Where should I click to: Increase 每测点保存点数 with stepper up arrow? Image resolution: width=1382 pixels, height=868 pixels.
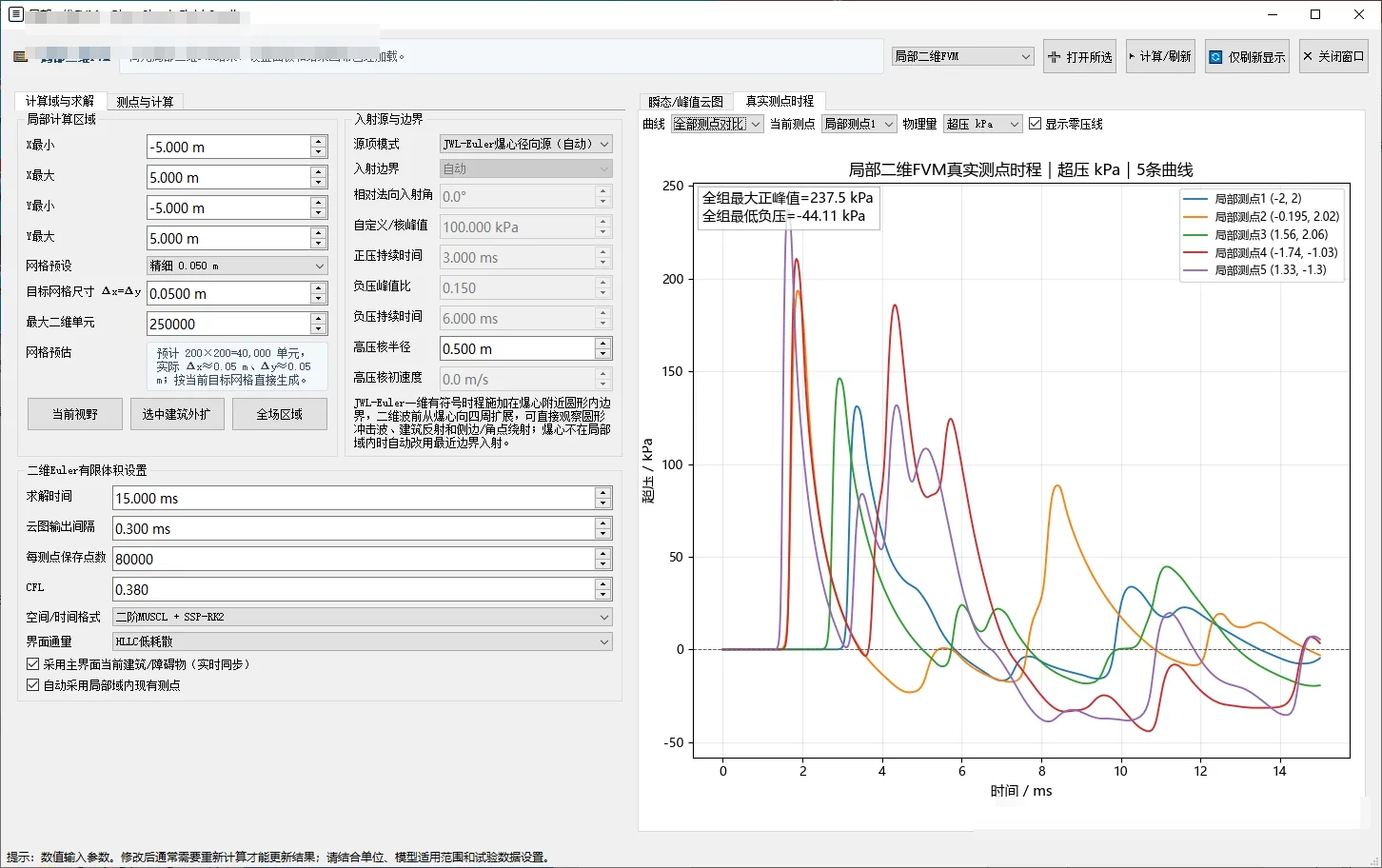pyautogui.click(x=603, y=554)
